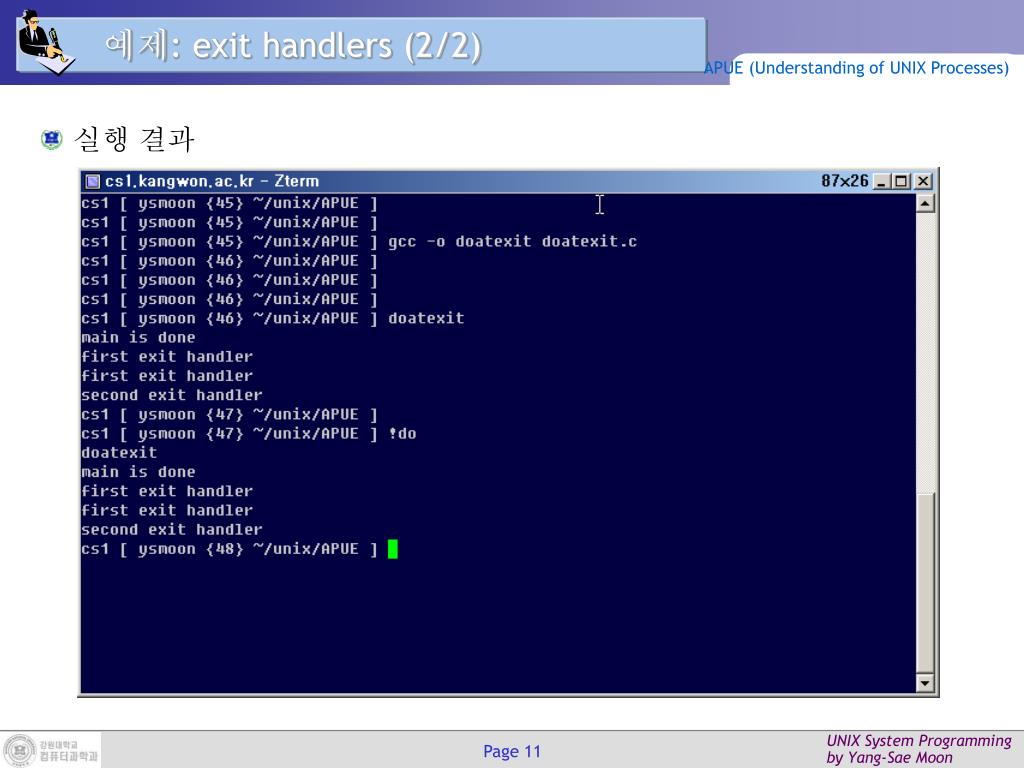The height and width of the screenshot is (768, 1024).
Task: Click the 'doatexit' echoed line after !do
Action: point(119,453)
